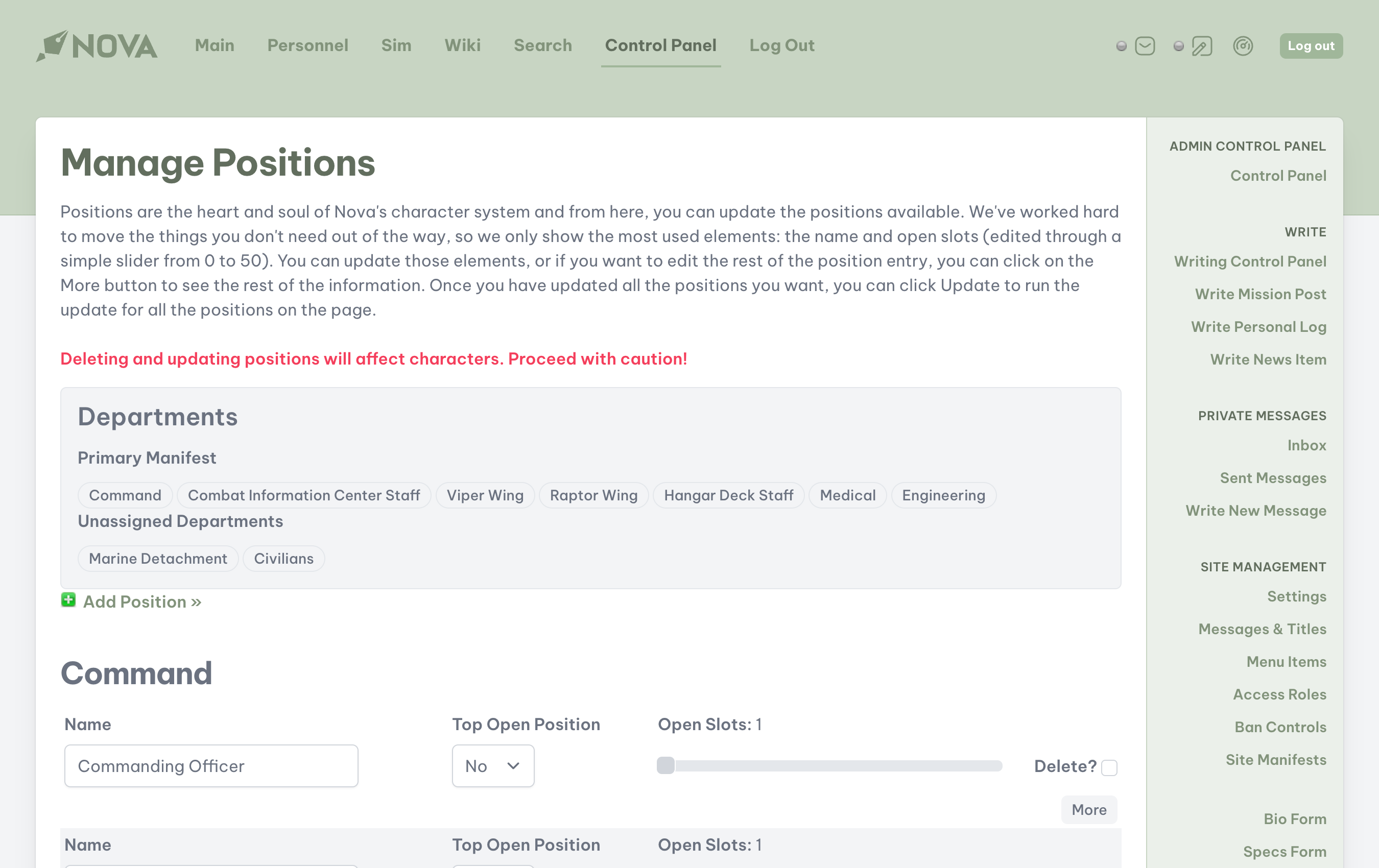Click the More button for Commanding Officer
Image resolution: width=1379 pixels, height=868 pixels.
tap(1088, 809)
